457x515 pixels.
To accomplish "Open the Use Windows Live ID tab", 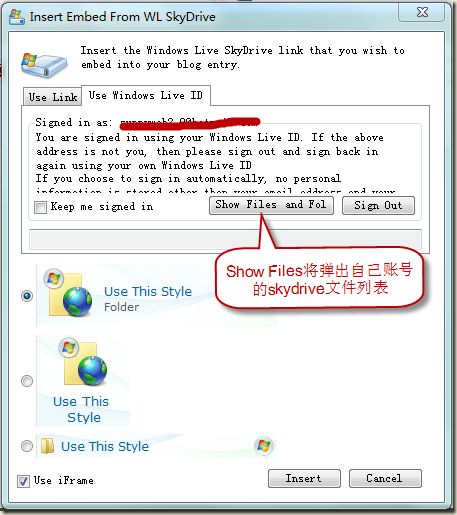I will coord(146,95).
